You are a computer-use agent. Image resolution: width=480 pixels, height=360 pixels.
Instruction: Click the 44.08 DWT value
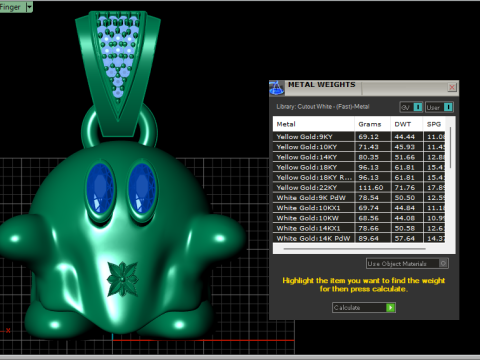pyautogui.click(x=405, y=218)
